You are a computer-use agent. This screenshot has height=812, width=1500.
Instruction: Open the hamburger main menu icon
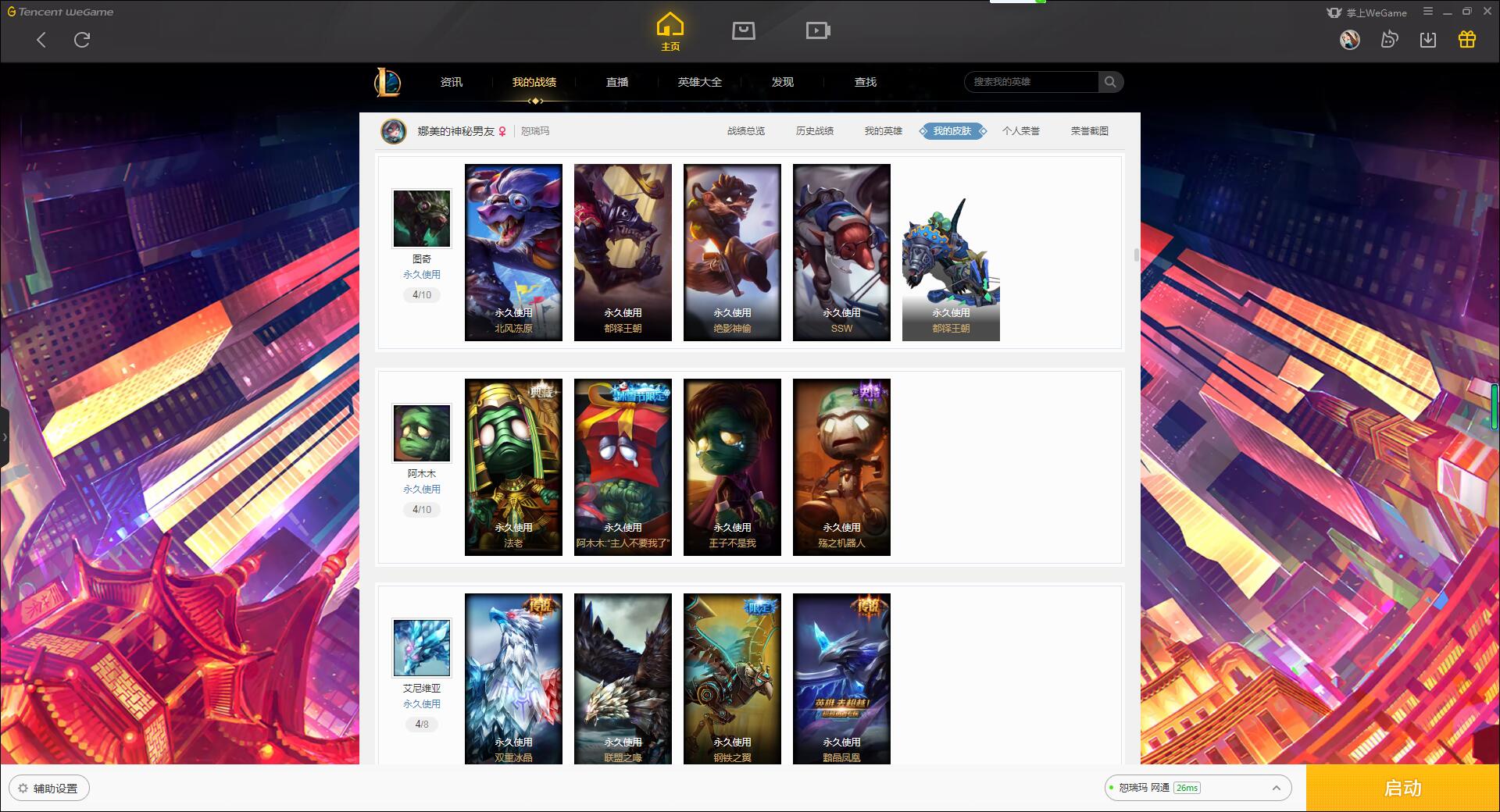click(1428, 12)
